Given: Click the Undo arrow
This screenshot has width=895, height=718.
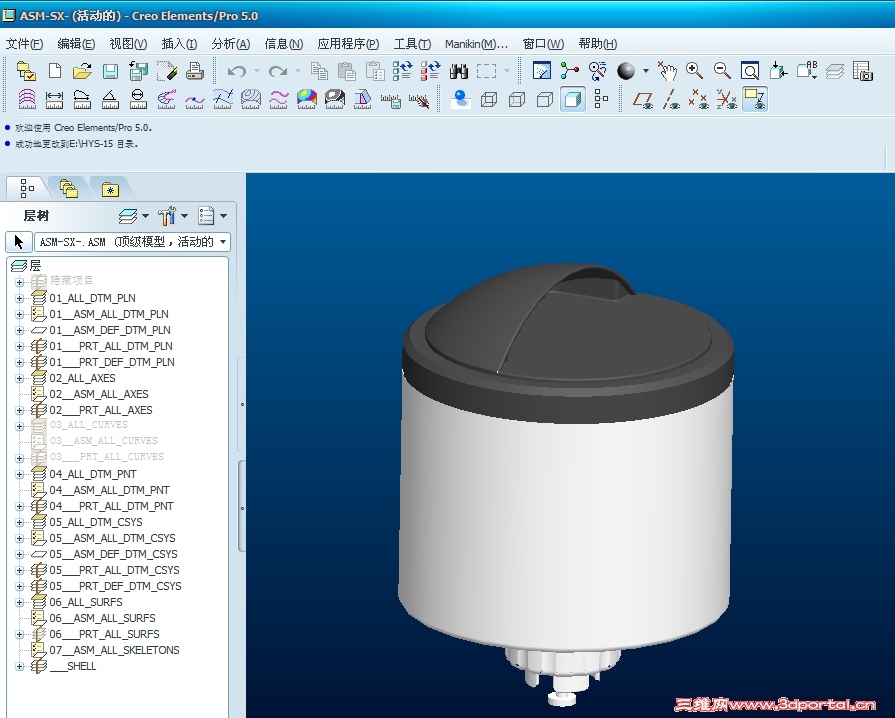Looking at the screenshot, I should [236, 71].
